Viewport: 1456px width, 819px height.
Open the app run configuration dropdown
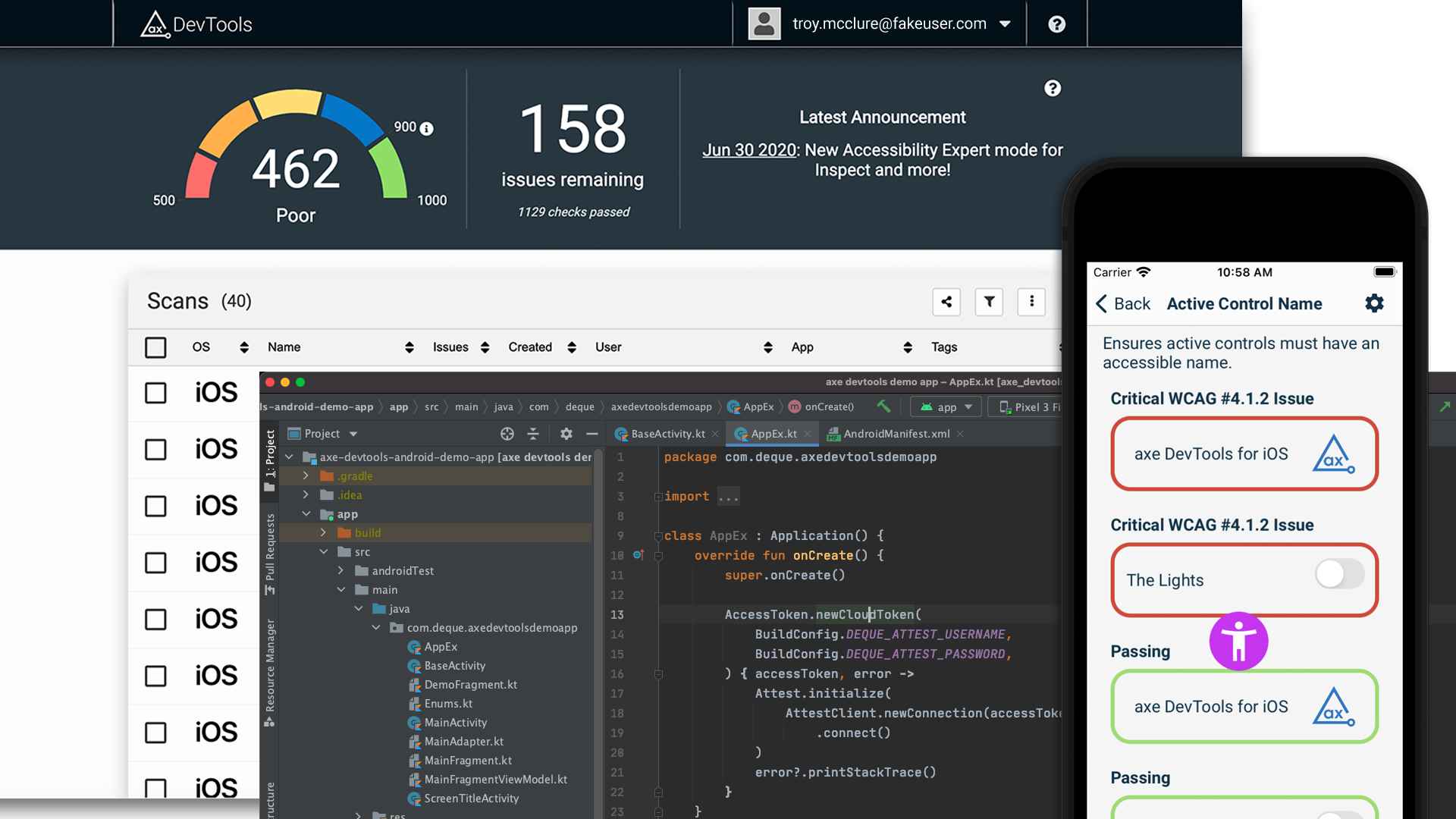tap(945, 406)
